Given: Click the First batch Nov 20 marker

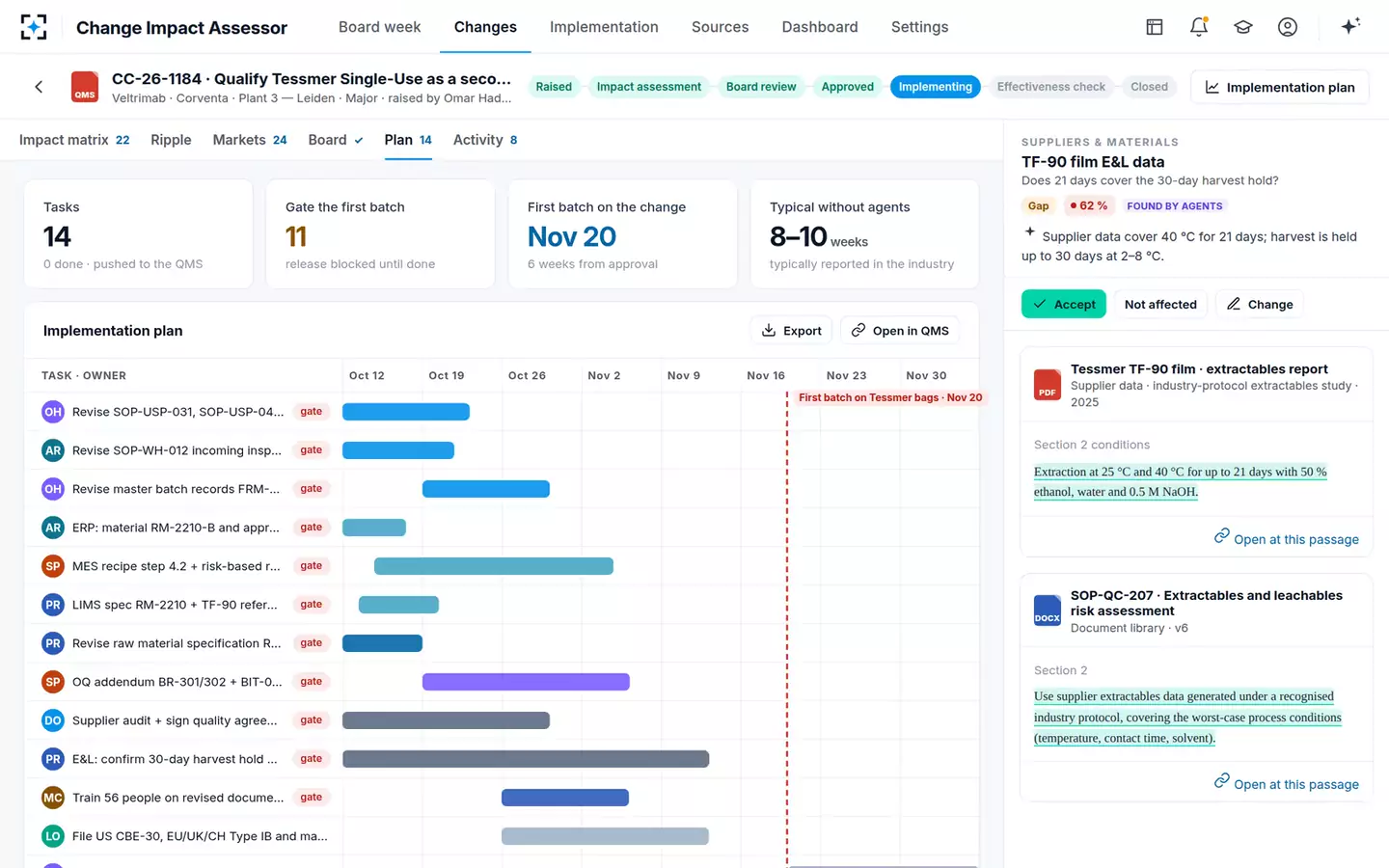Looking at the screenshot, I should pyautogui.click(x=889, y=397).
